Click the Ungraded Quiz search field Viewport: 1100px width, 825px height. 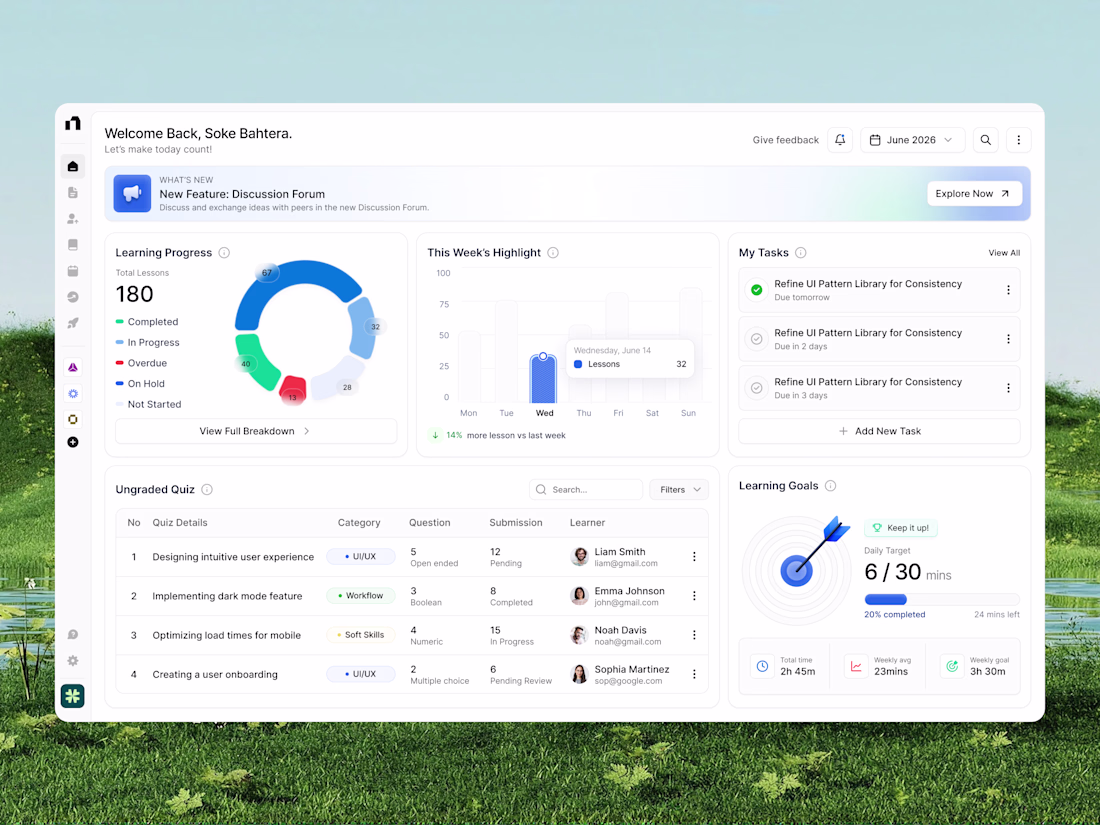(586, 490)
